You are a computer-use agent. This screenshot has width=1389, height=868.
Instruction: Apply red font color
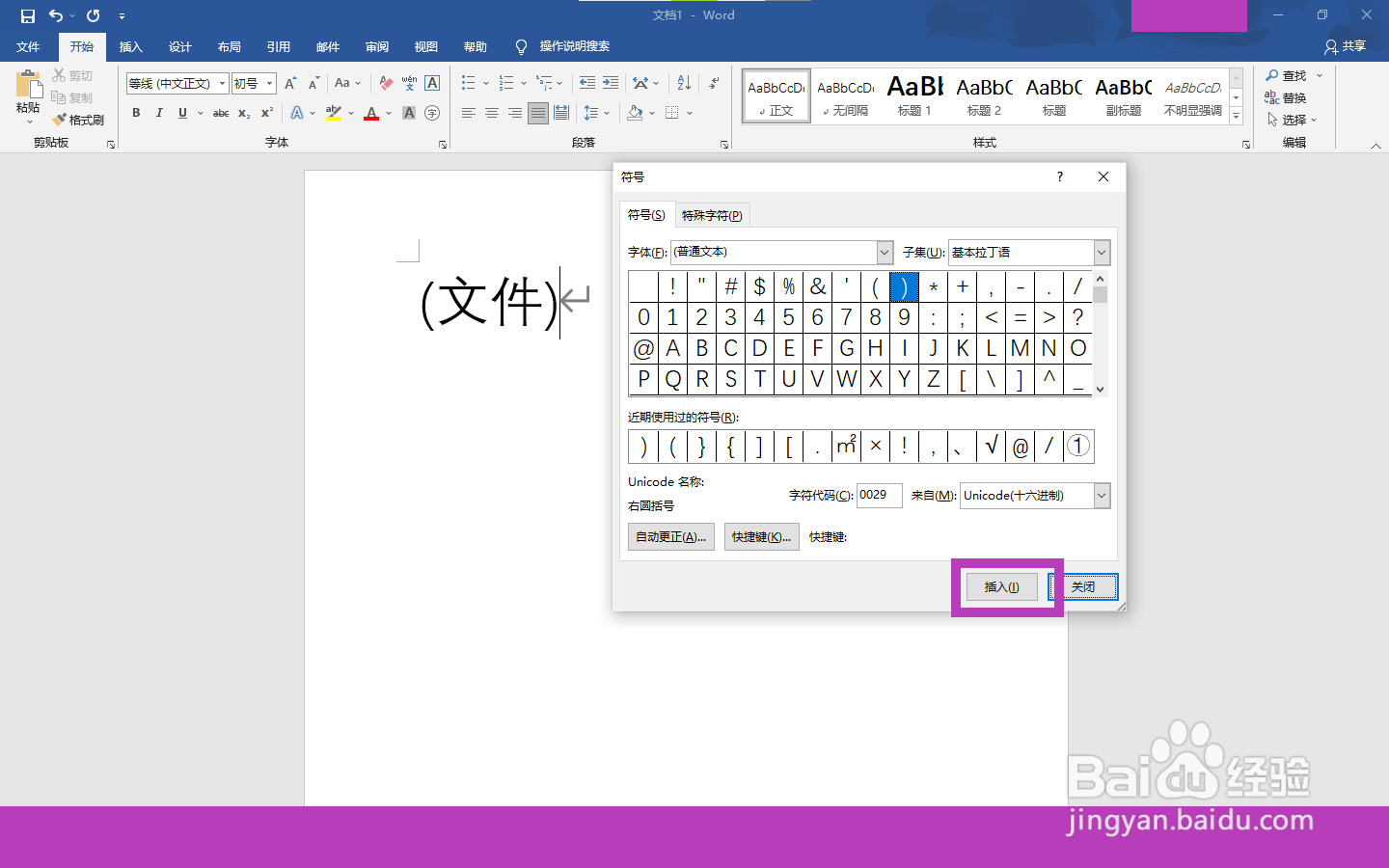[371, 113]
